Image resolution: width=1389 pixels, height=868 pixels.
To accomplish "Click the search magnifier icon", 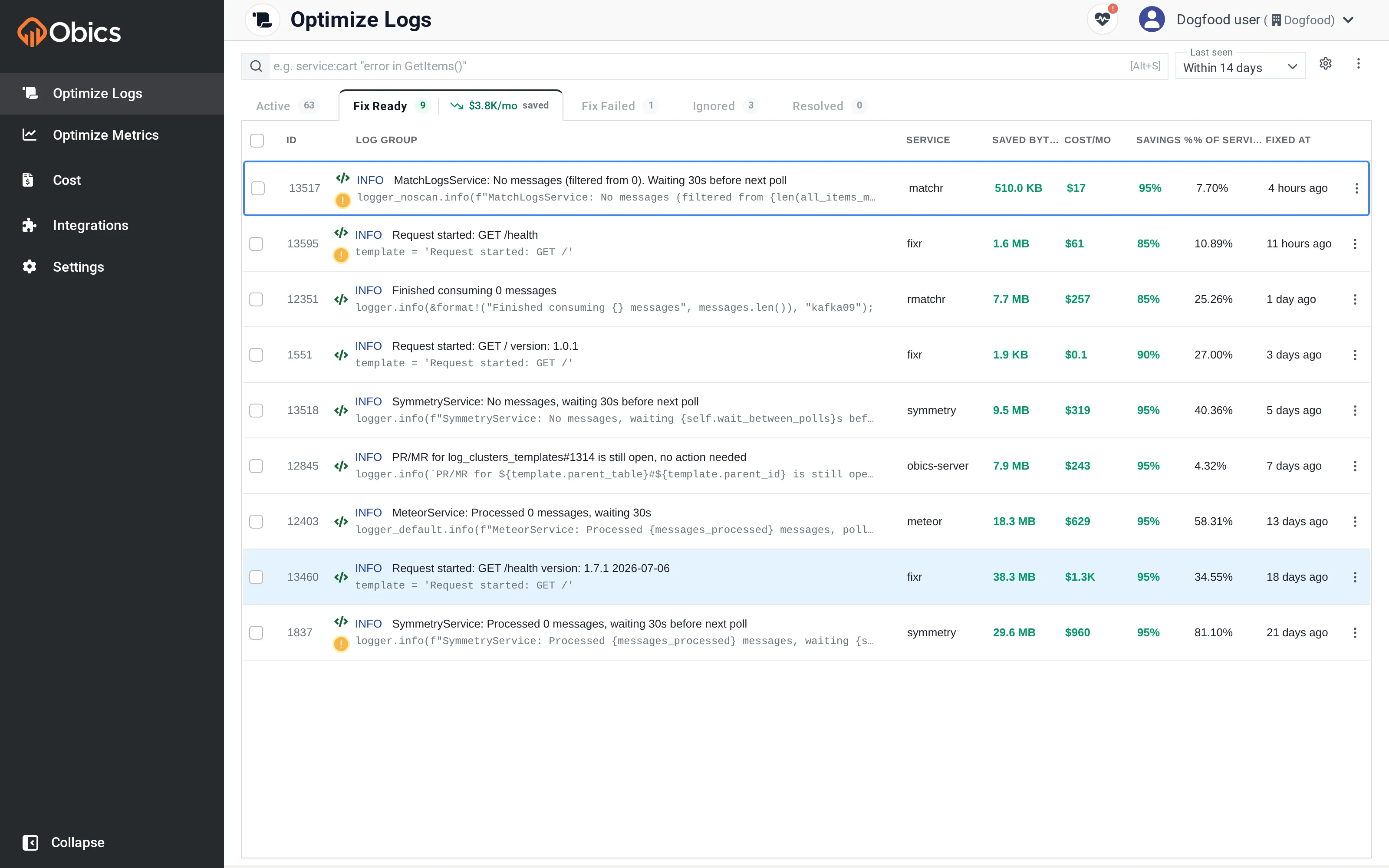I will [256, 66].
